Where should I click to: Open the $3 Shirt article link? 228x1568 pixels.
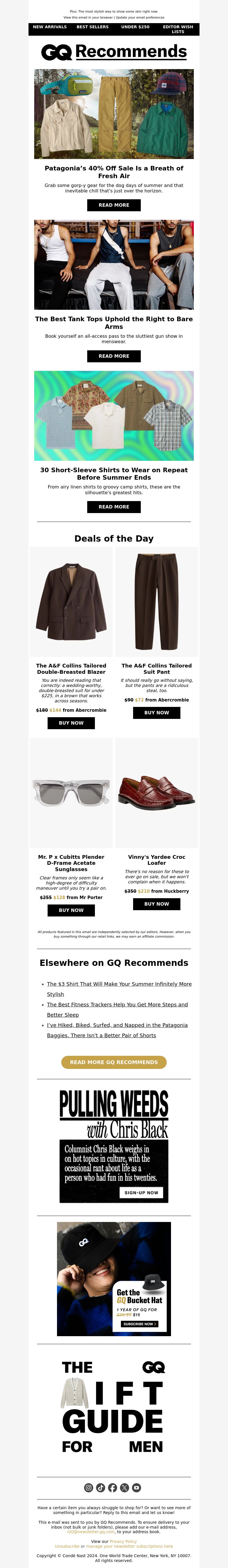click(x=119, y=989)
